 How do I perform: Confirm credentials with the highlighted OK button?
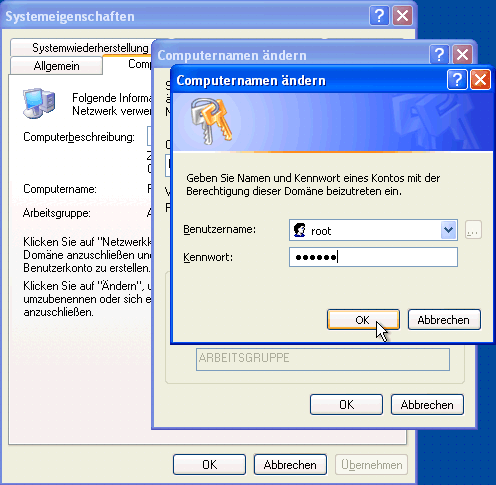[x=363, y=320]
